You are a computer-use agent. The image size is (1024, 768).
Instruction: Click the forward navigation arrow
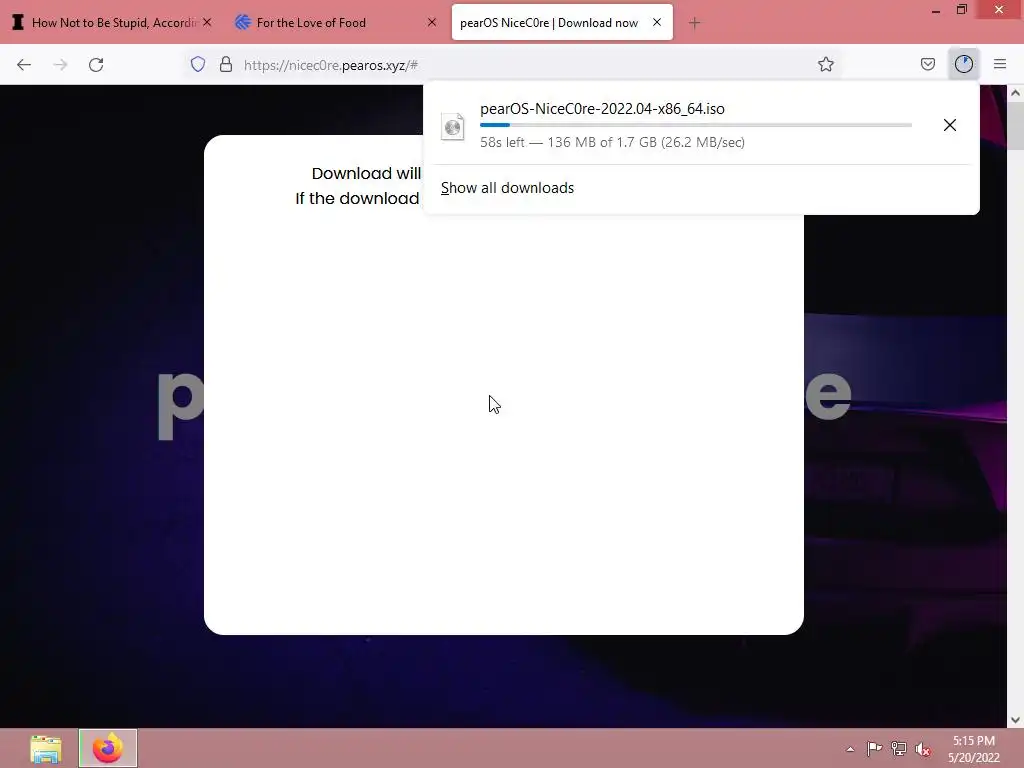pyautogui.click(x=60, y=65)
